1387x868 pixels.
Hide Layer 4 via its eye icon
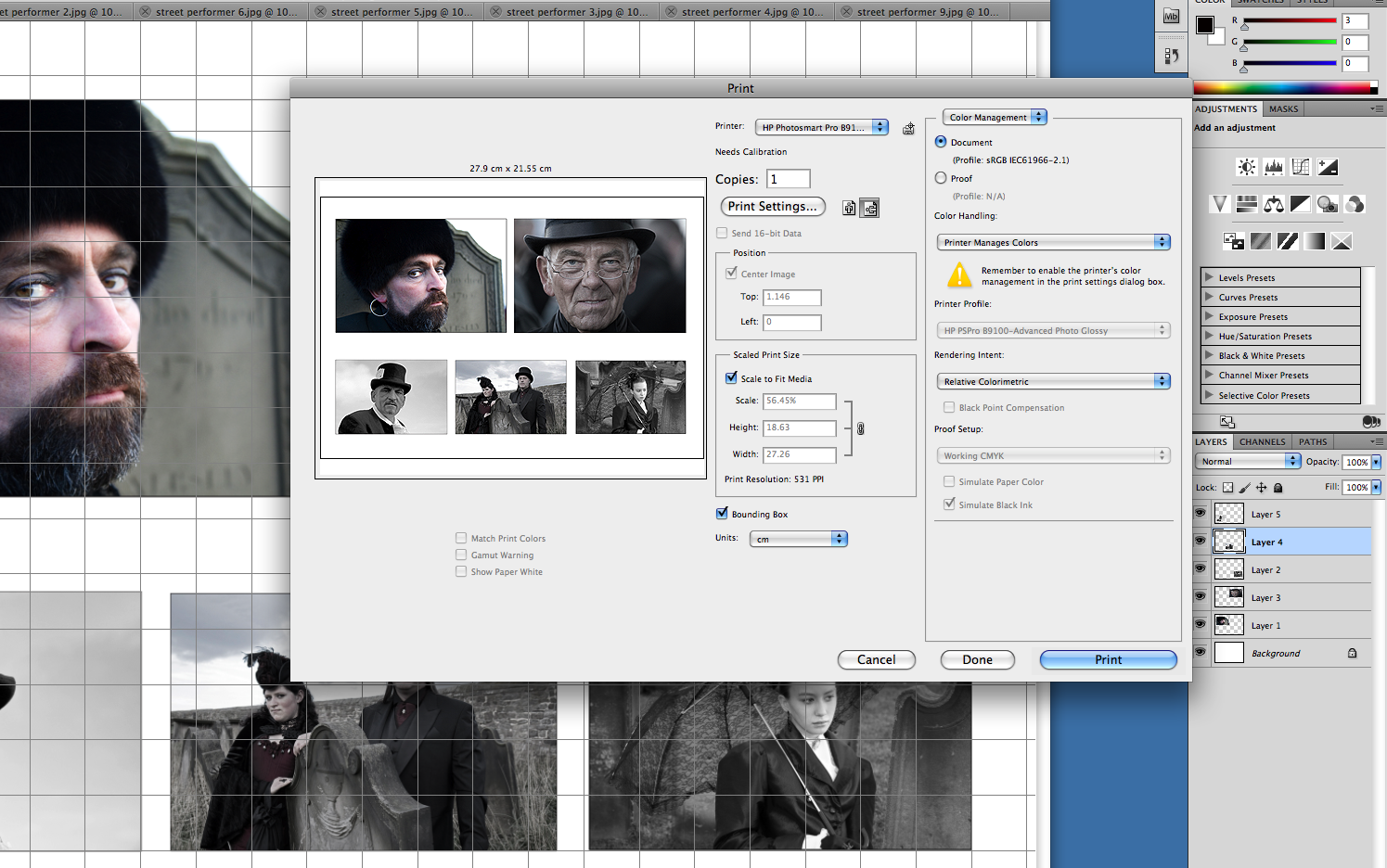click(1201, 541)
